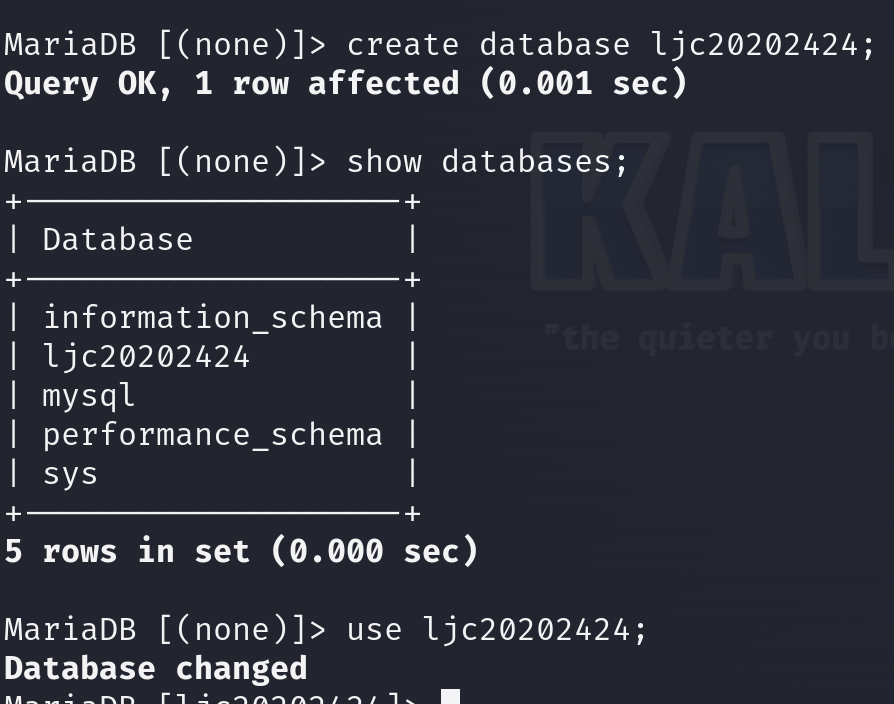Click the information_schema row

(212, 318)
